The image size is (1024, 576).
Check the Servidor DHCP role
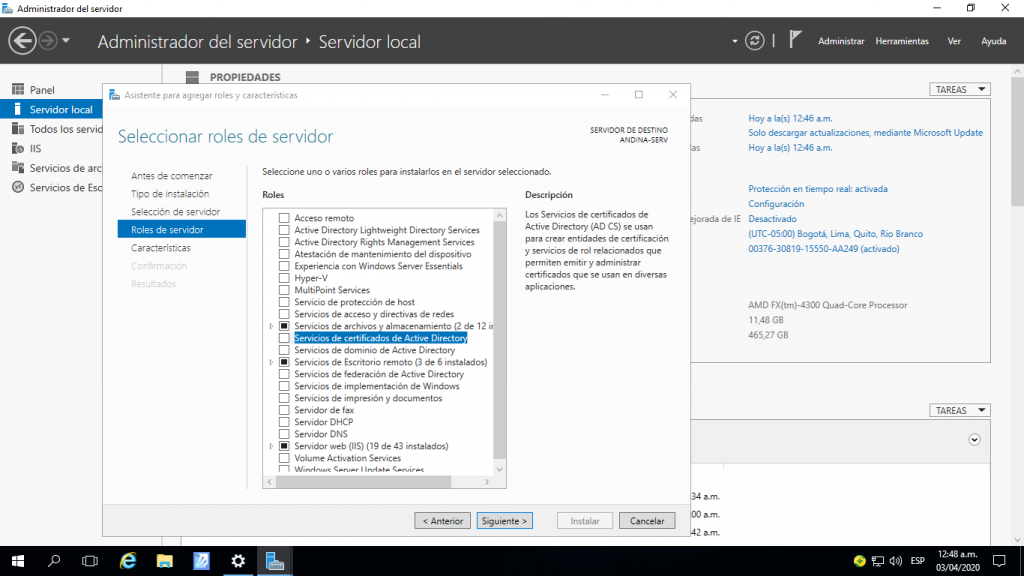tap(284, 422)
